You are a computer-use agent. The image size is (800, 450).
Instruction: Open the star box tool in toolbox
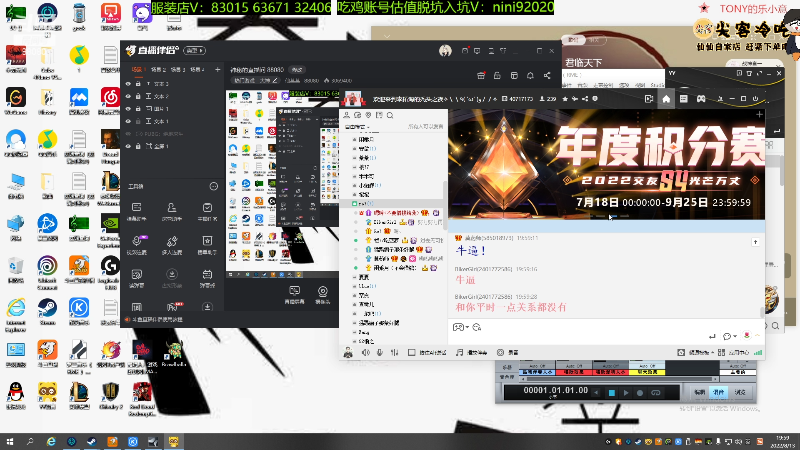tap(207, 244)
